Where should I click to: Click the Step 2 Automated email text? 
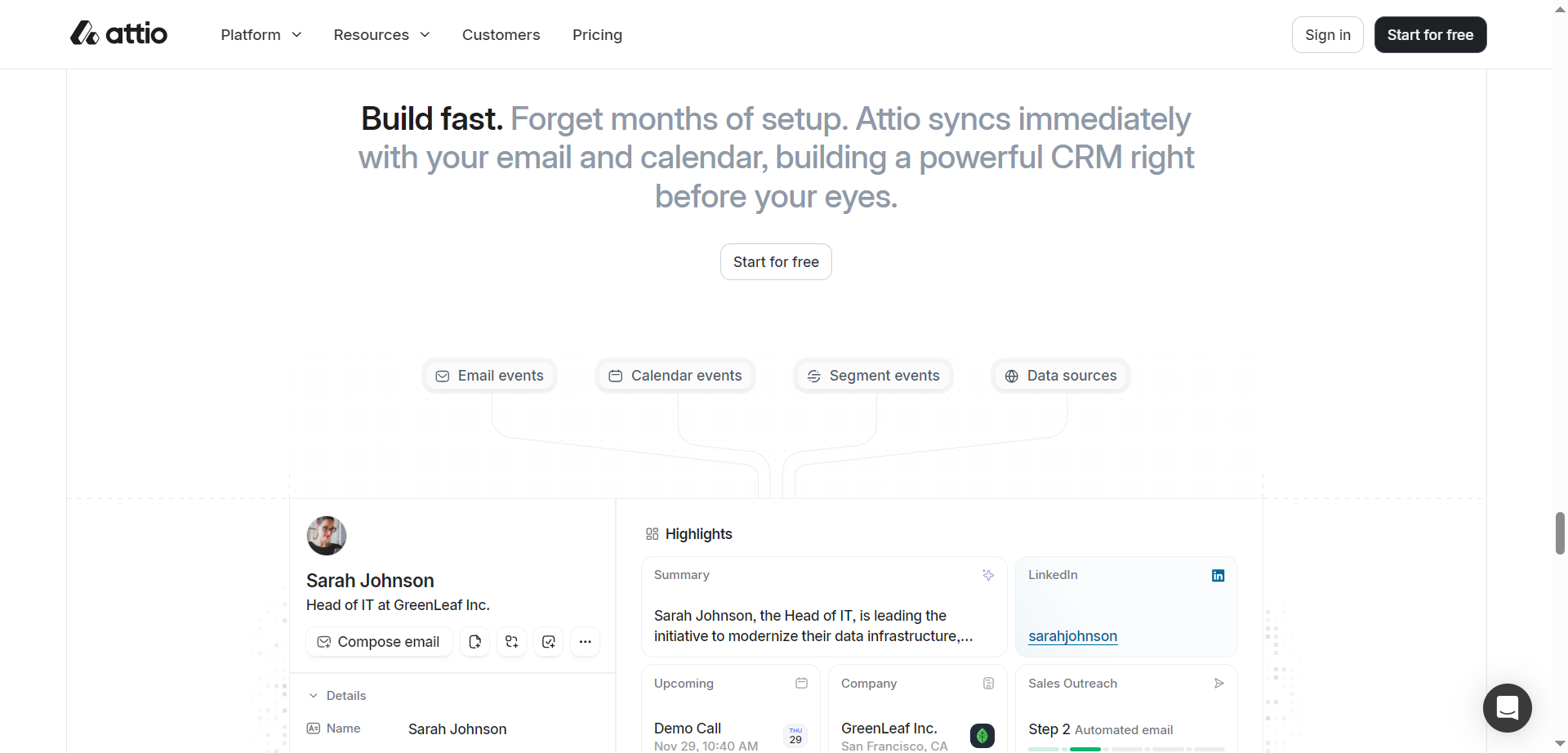pyautogui.click(x=1100, y=729)
